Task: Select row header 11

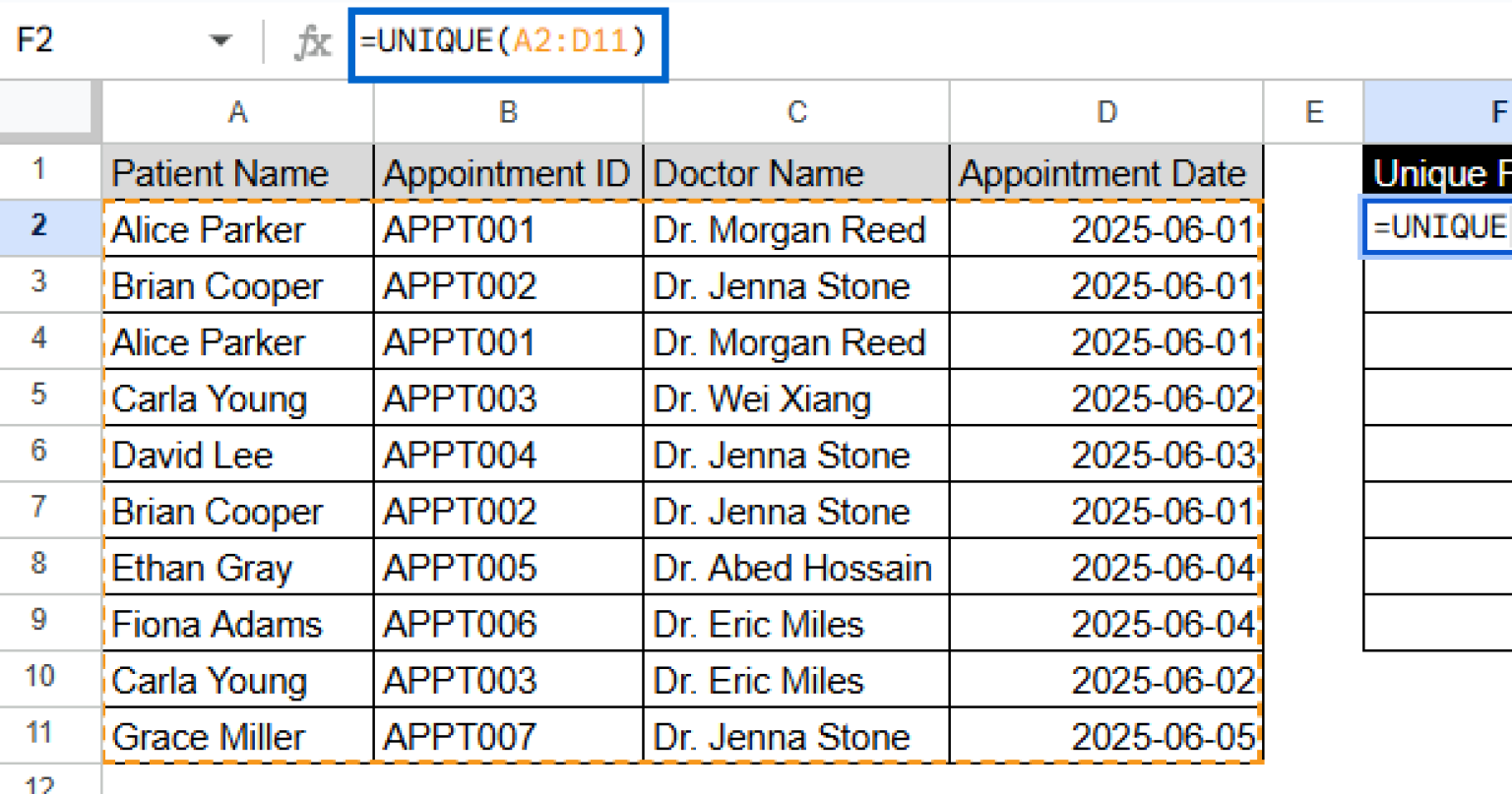Action: point(40,735)
